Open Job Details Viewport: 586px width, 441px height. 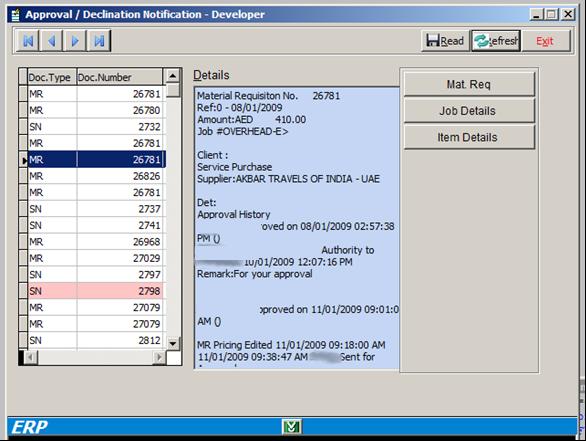[x=469, y=111]
